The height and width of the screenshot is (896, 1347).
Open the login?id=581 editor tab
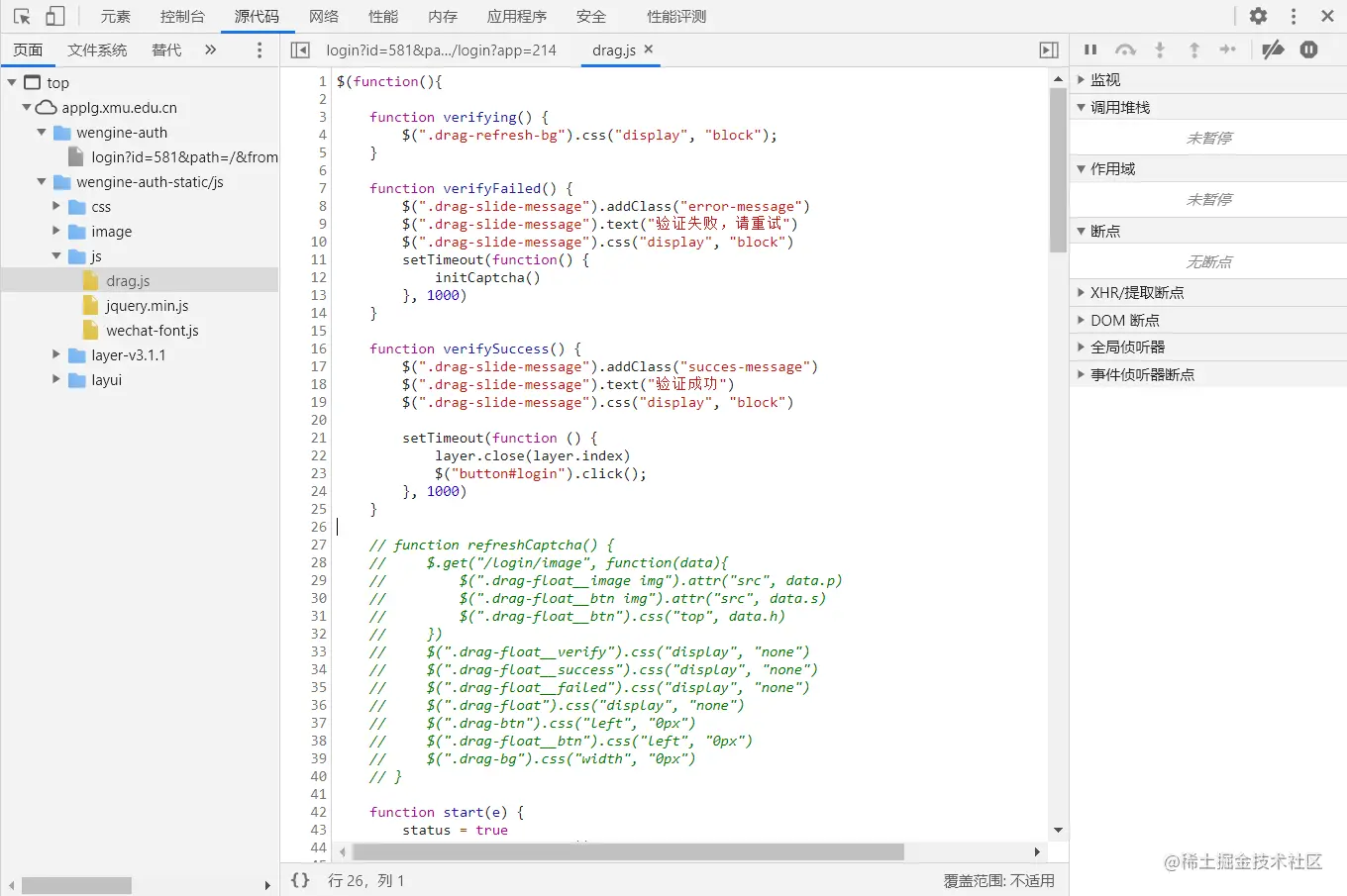pos(442,50)
